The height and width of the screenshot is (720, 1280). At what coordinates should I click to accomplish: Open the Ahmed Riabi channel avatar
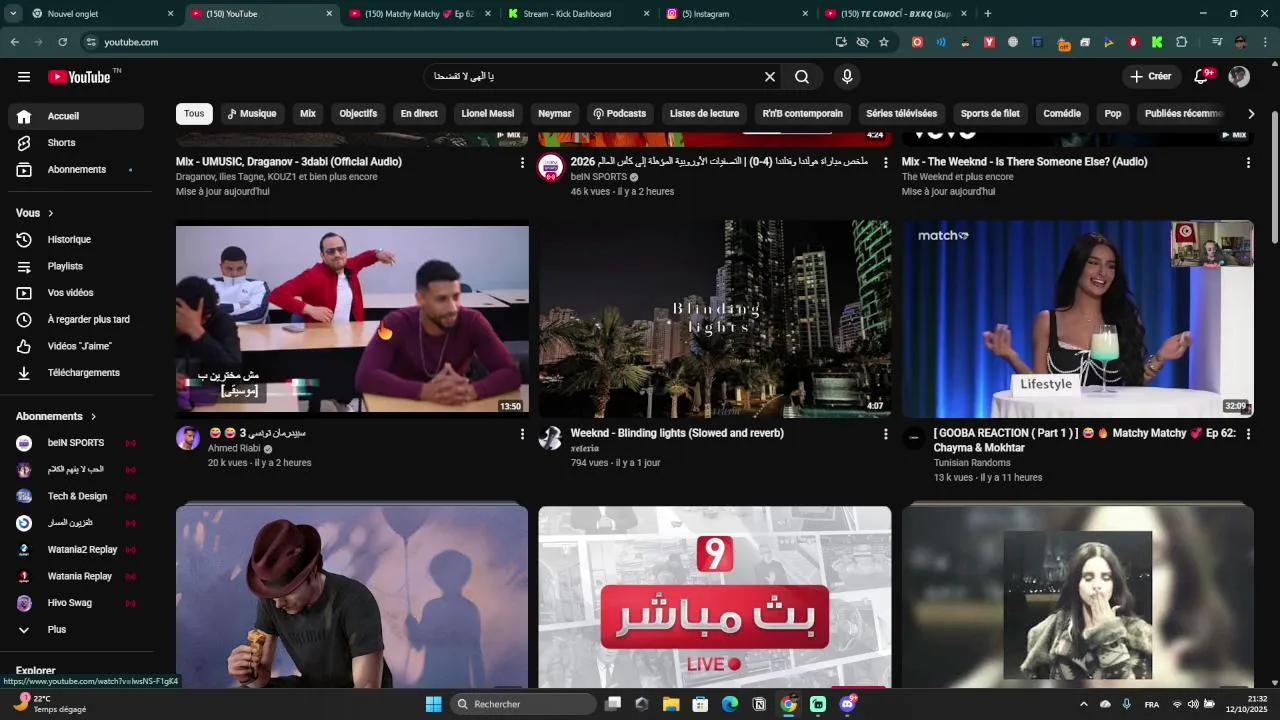tap(188, 438)
